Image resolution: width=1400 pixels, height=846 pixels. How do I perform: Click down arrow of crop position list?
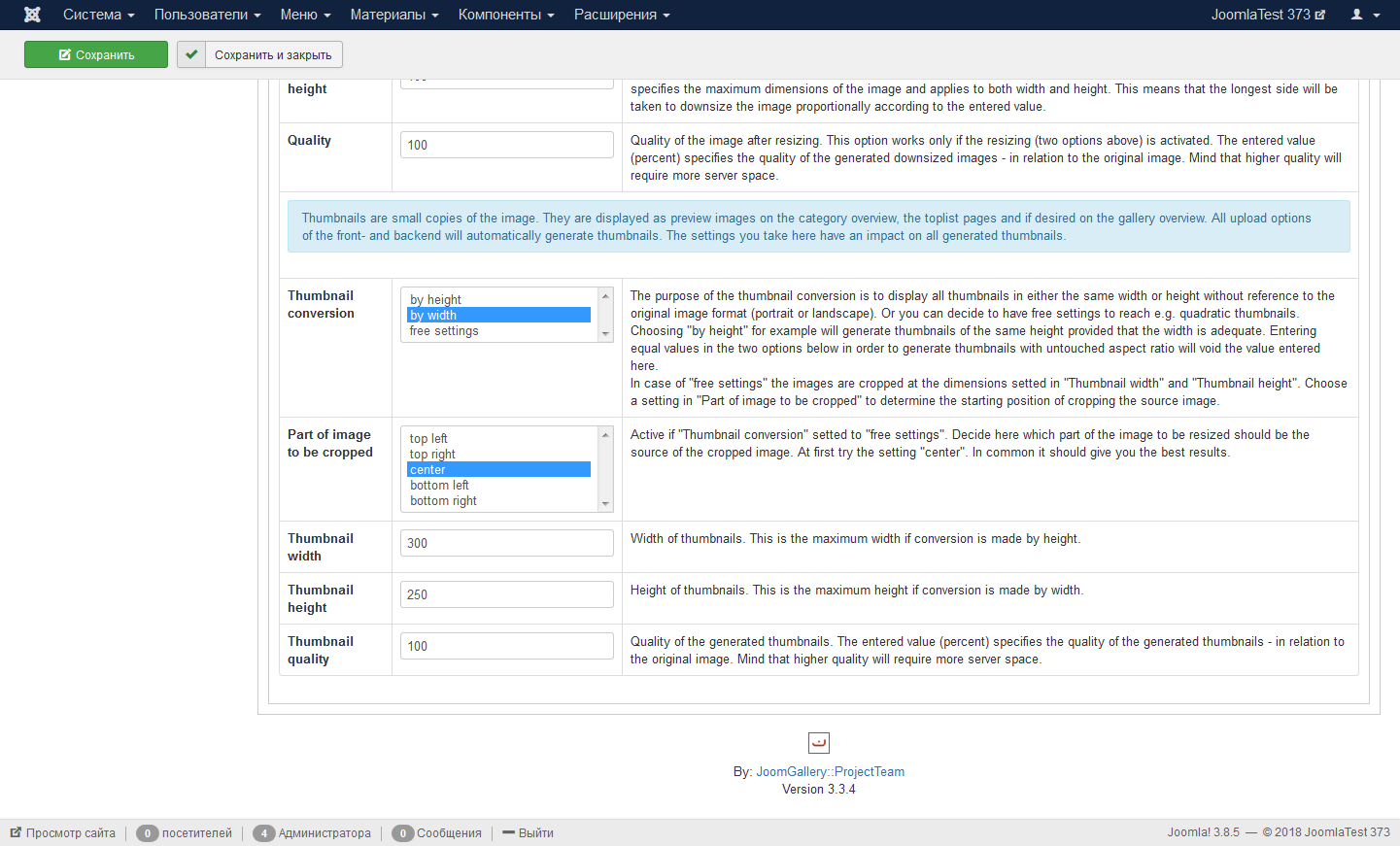[x=605, y=503]
